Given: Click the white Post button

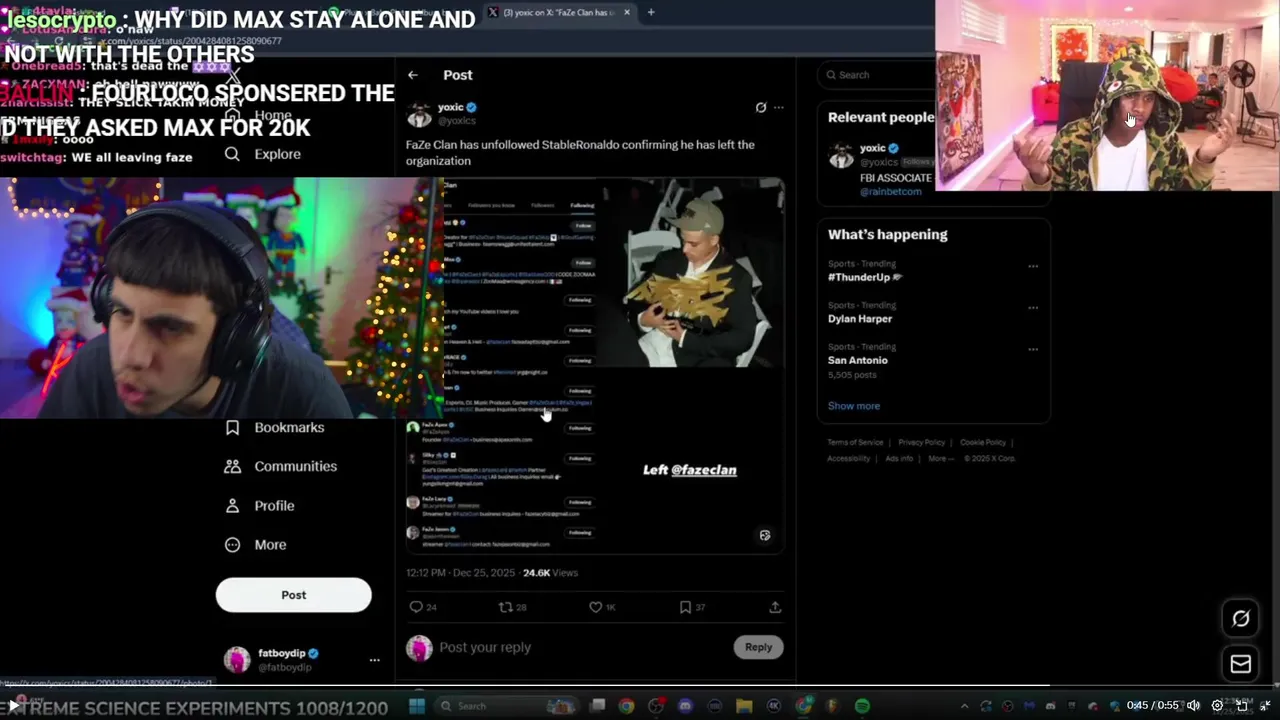Looking at the screenshot, I should click(x=293, y=595).
